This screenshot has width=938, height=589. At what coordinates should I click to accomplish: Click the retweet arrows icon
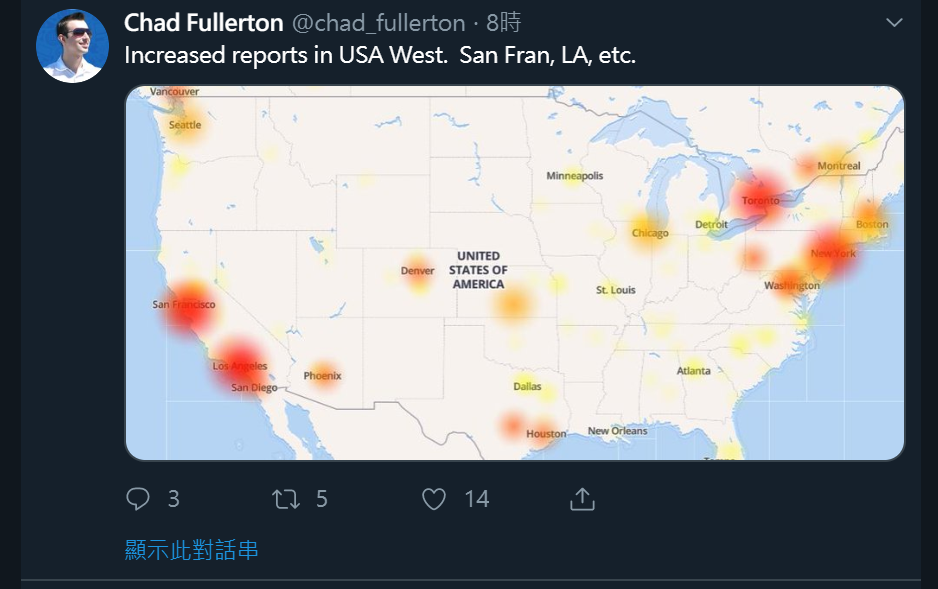coord(286,499)
